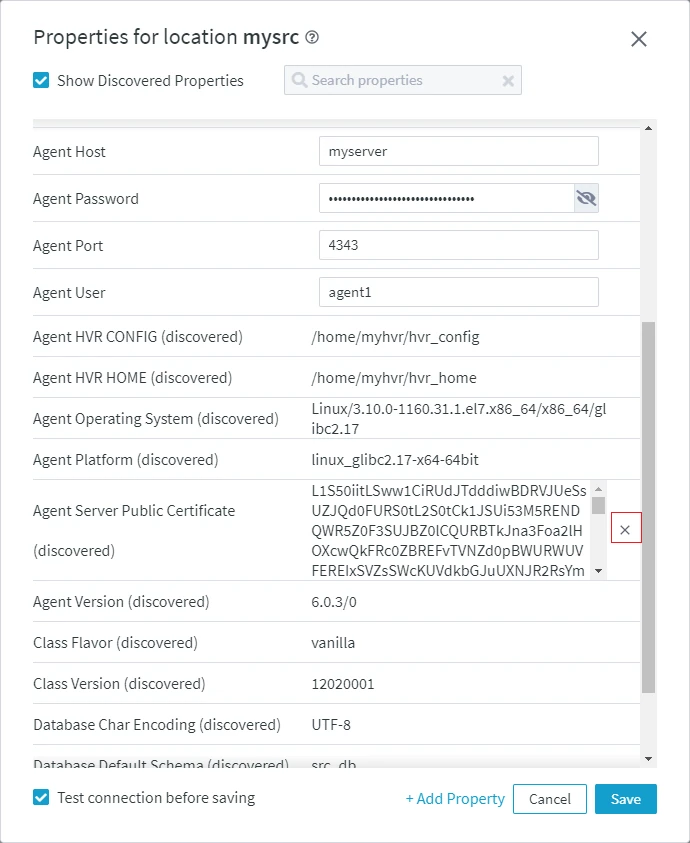
Task: Cancel editing the location properties
Action: point(549,798)
